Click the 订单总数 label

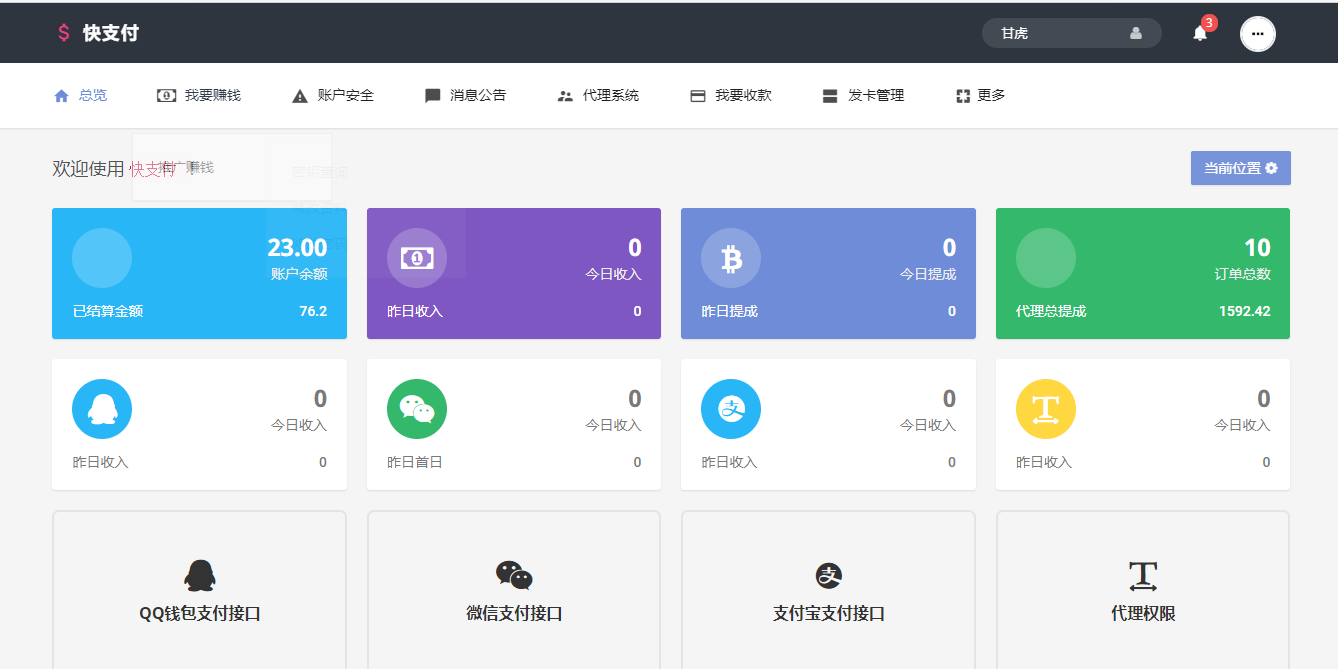[1242, 274]
